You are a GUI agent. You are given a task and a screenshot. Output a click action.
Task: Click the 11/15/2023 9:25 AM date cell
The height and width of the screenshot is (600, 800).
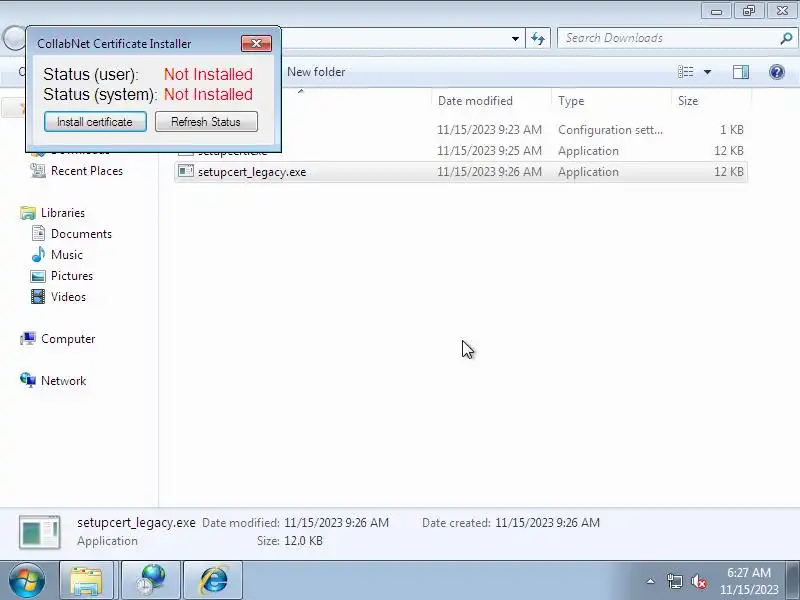(x=489, y=151)
